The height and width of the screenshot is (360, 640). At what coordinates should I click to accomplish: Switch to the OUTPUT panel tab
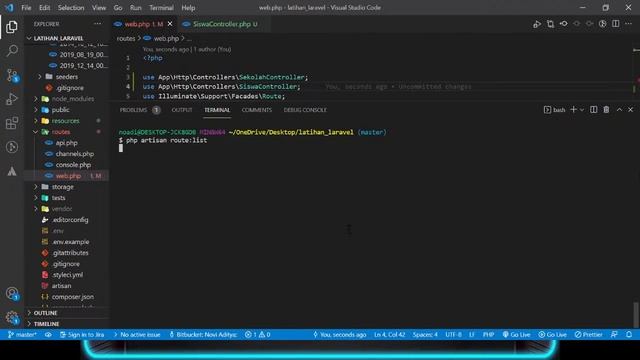[x=182, y=110]
